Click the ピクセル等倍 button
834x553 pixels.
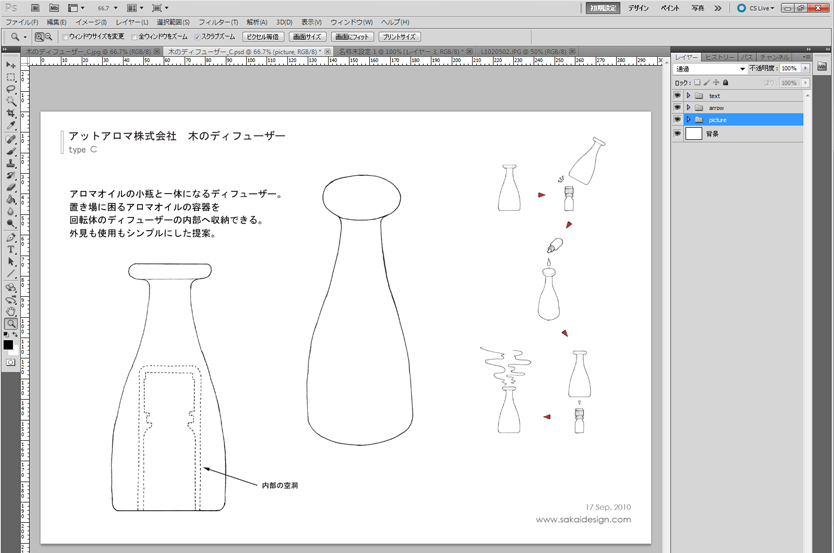pos(264,37)
